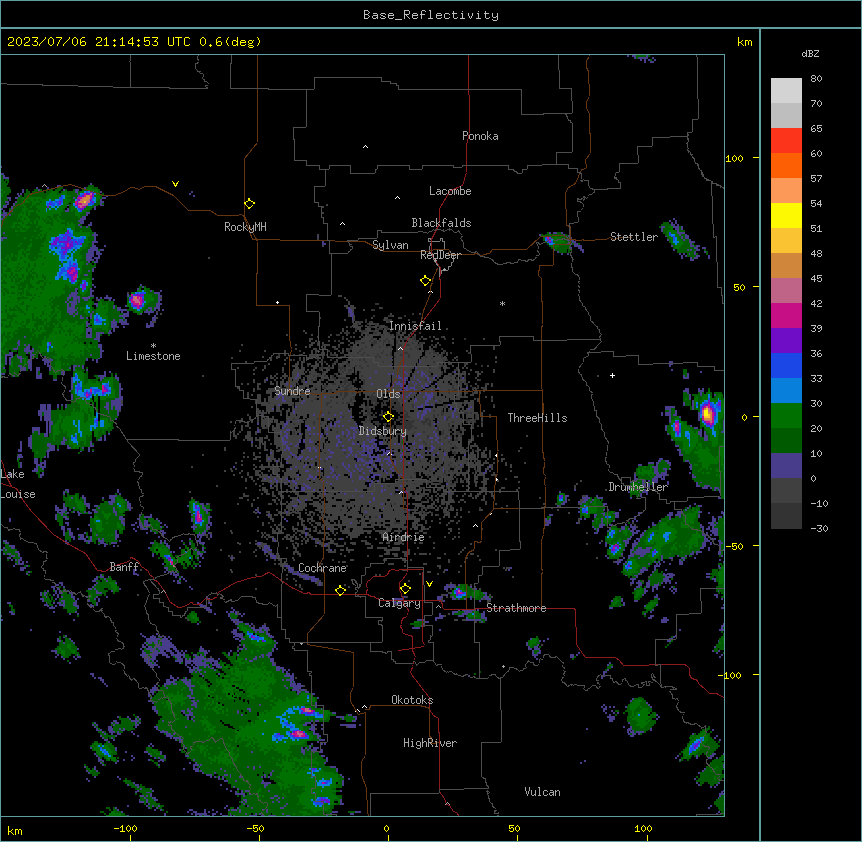Click the red 60 dBZ legend swatch
This screenshot has height=842, width=862.
point(786,141)
